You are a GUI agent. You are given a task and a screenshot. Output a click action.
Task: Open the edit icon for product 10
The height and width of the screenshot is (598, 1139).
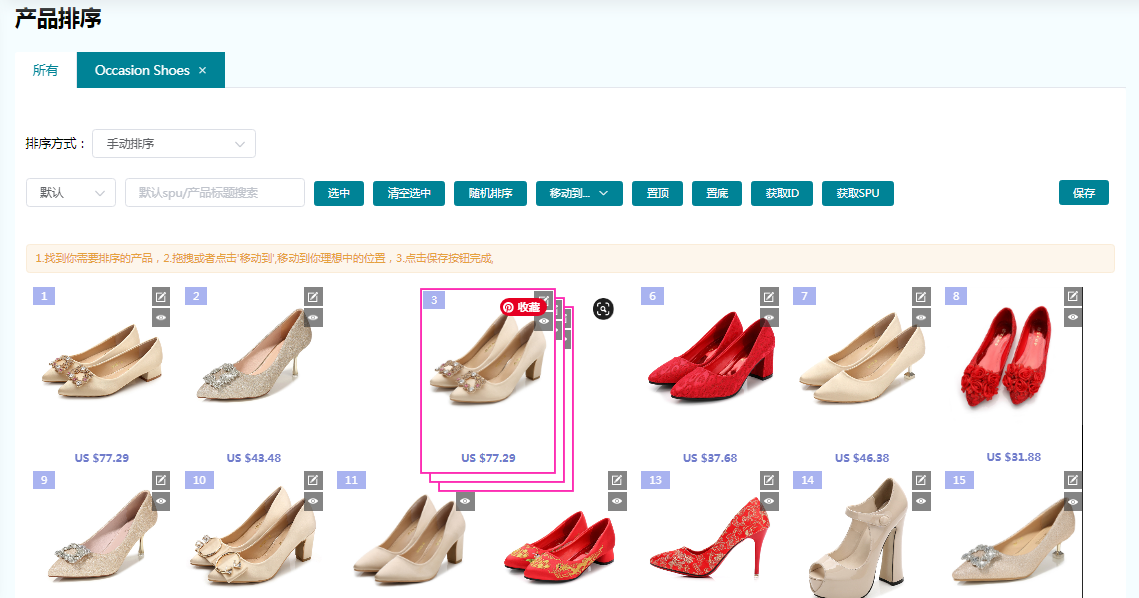coord(313,480)
